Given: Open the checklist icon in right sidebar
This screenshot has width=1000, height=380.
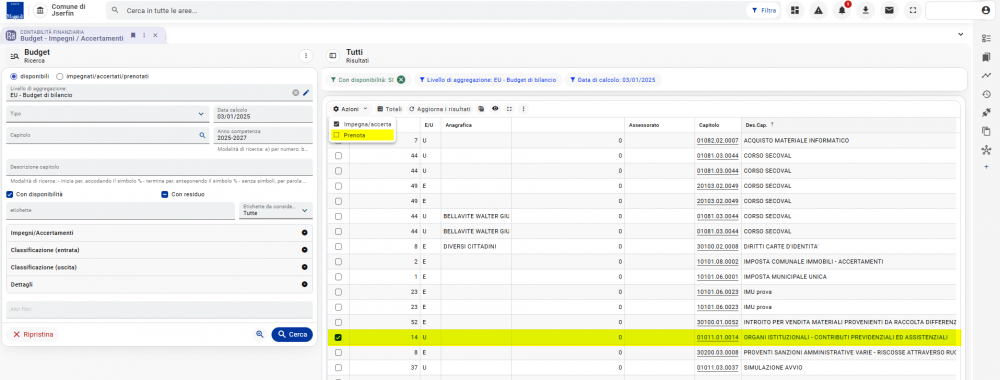Looking at the screenshot, I should (x=986, y=38).
